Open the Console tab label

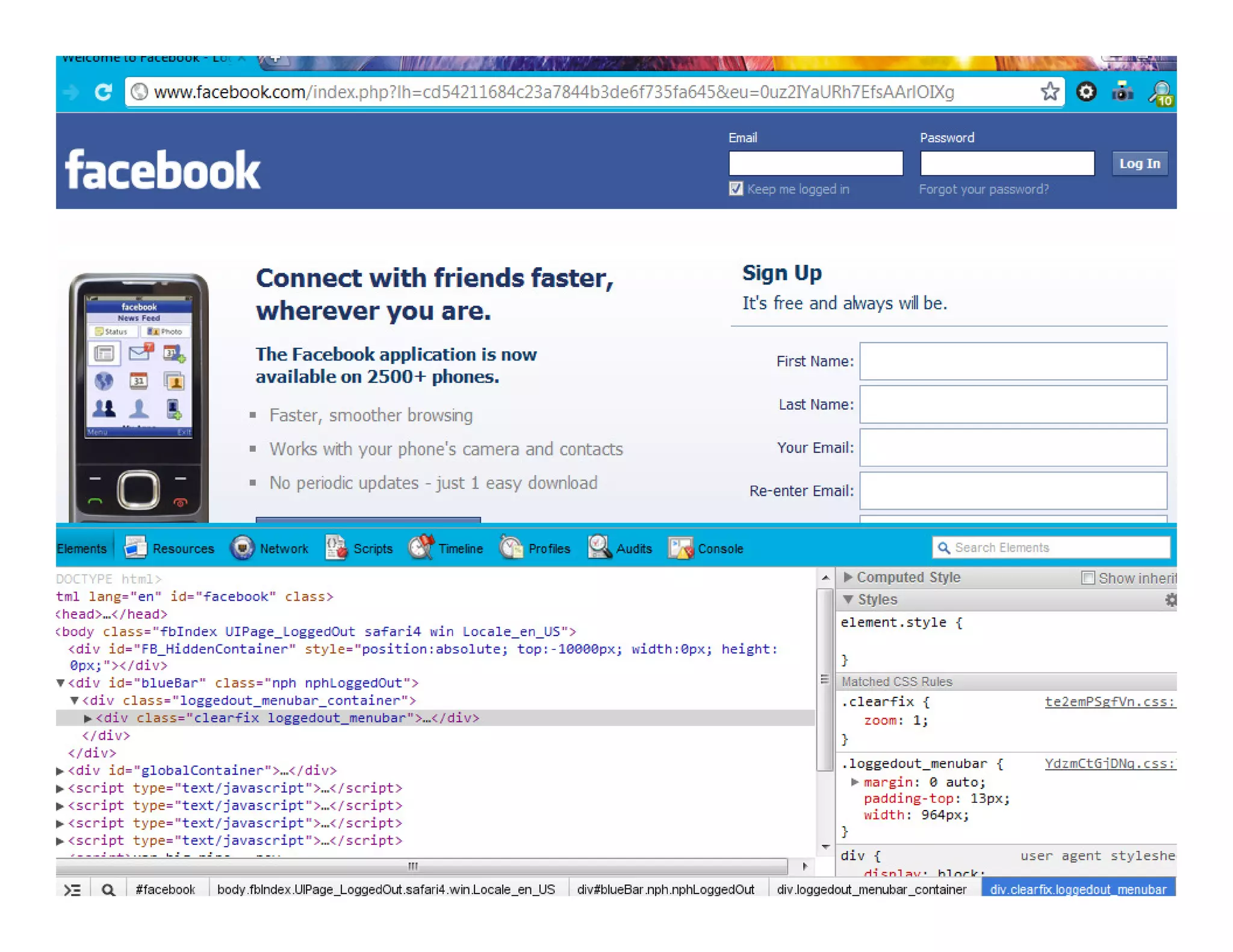click(x=720, y=549)
